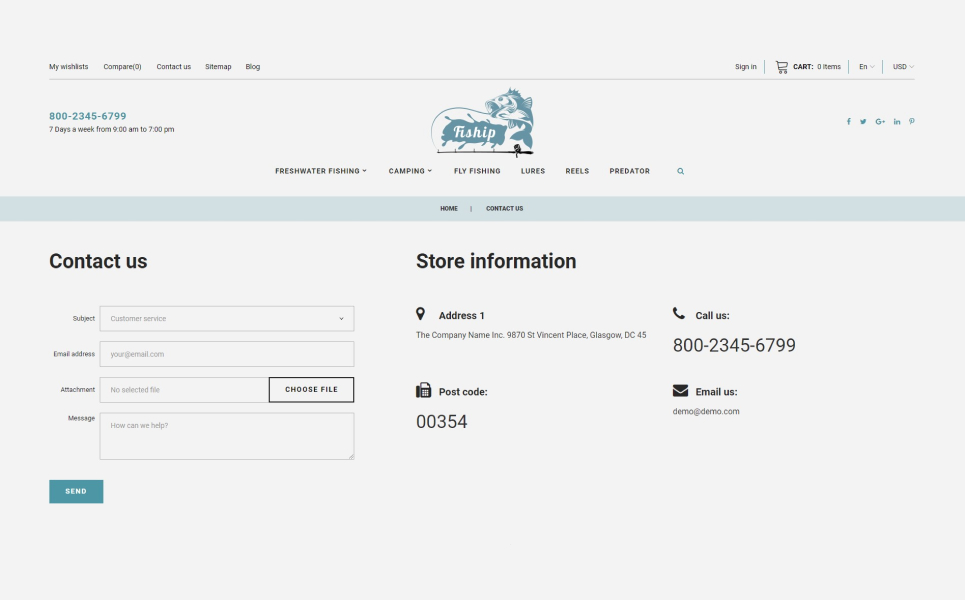The width and height of the screenshot is (965, 600).
Task: Click the shopping cart icon
Action: pyautogui.click(x=781, y=67)
